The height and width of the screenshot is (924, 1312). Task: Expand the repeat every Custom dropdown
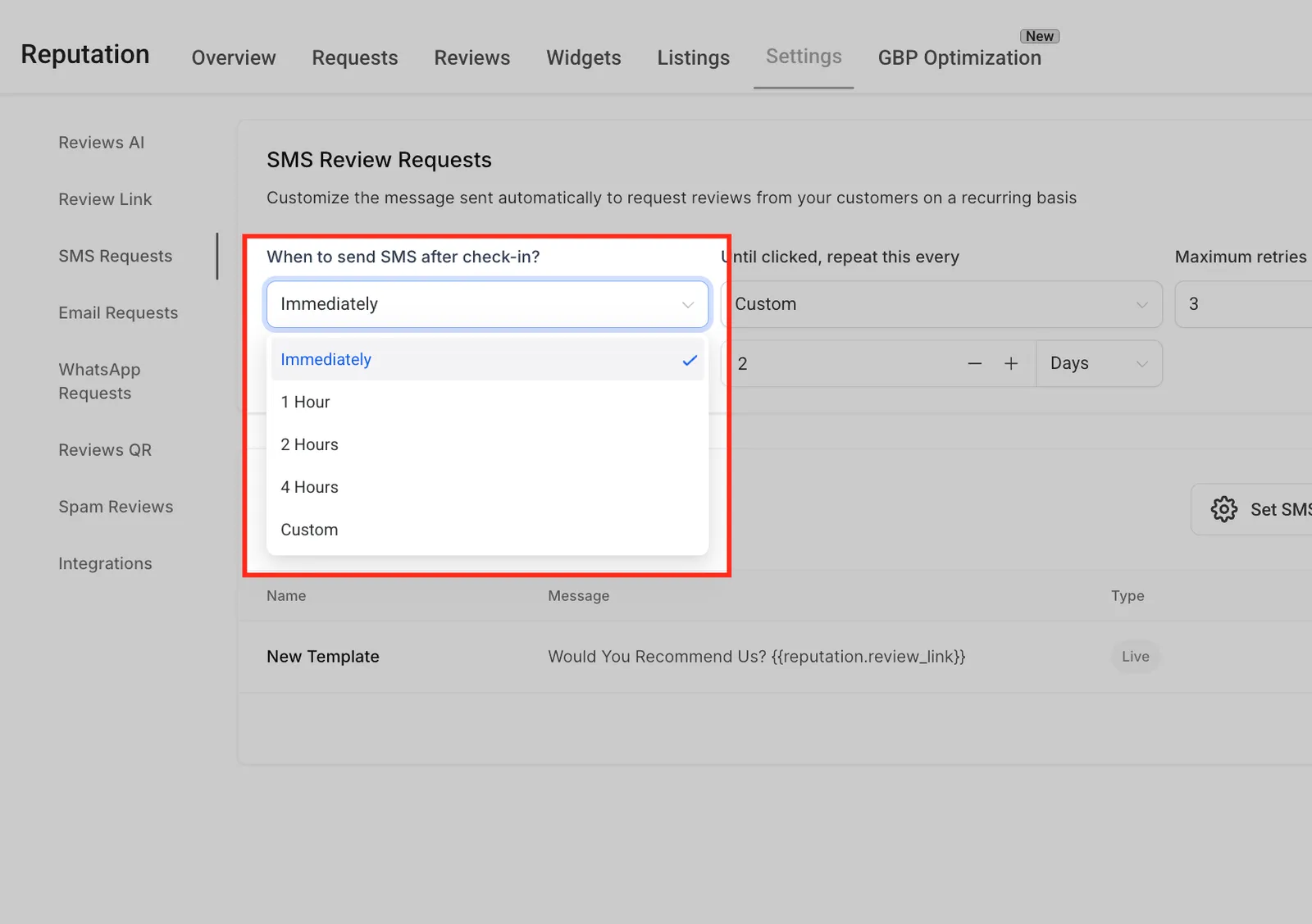pos(941,304)
